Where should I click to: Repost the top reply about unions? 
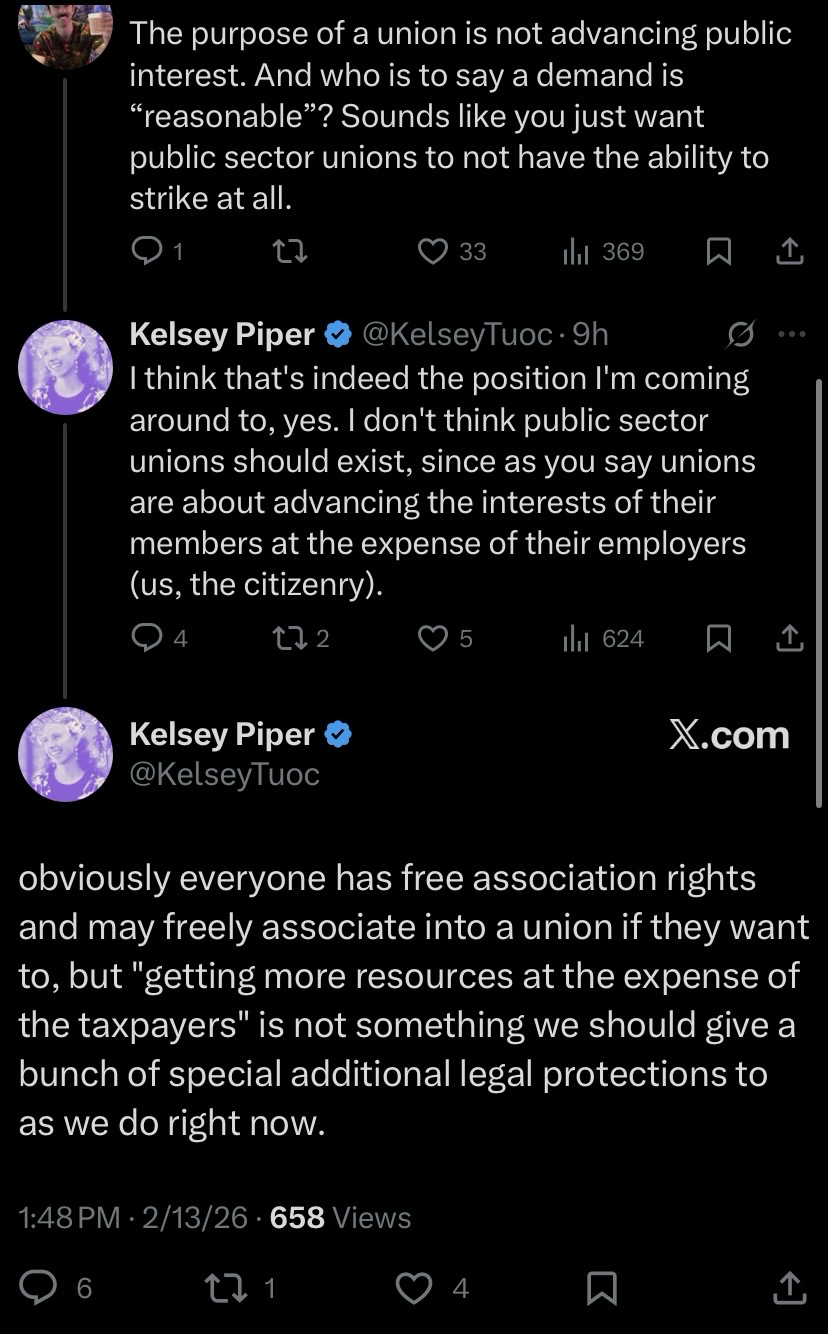290,251
